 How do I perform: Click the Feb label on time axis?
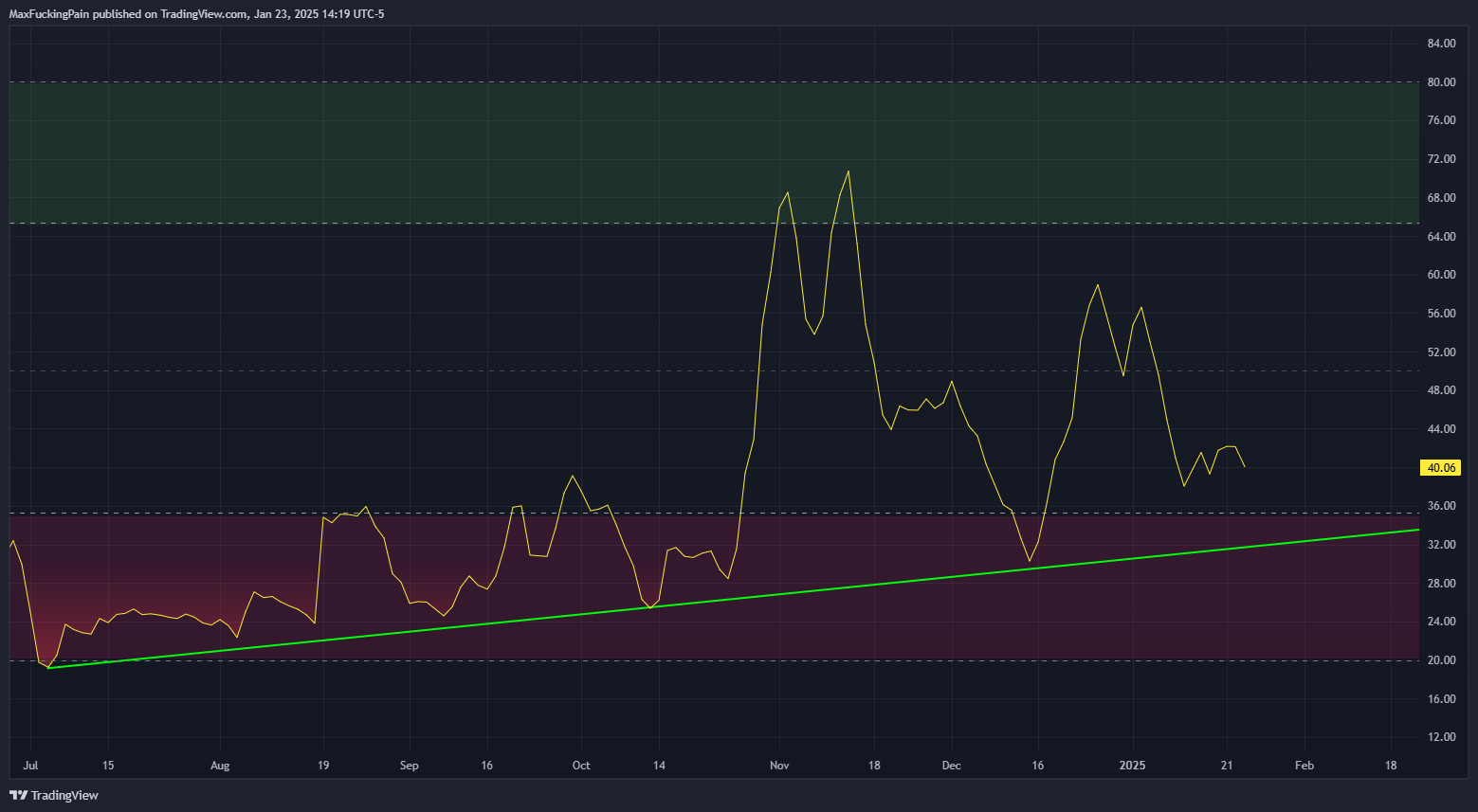1305,766
